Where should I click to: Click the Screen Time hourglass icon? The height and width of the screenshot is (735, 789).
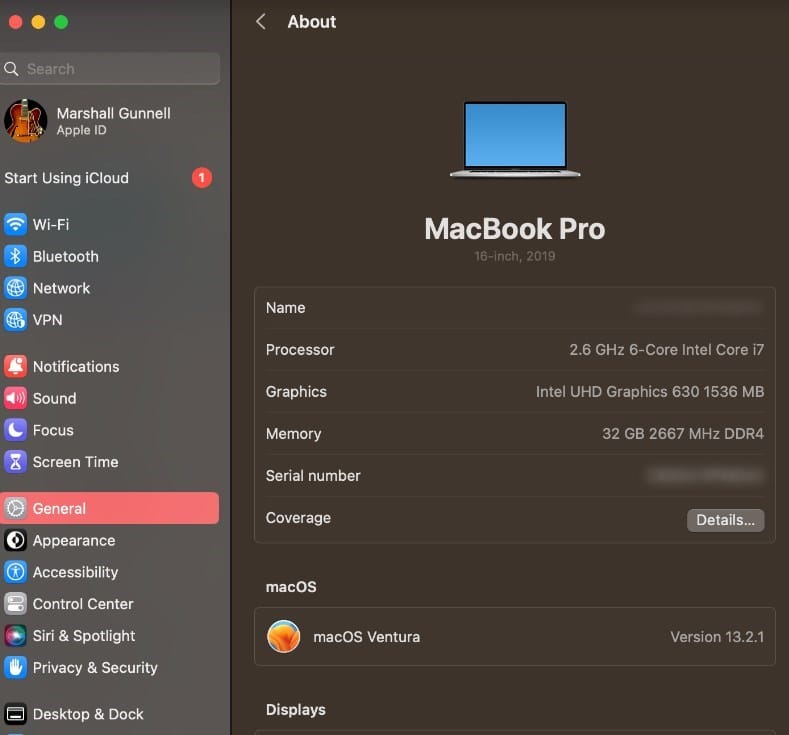[x=16, y=461]
